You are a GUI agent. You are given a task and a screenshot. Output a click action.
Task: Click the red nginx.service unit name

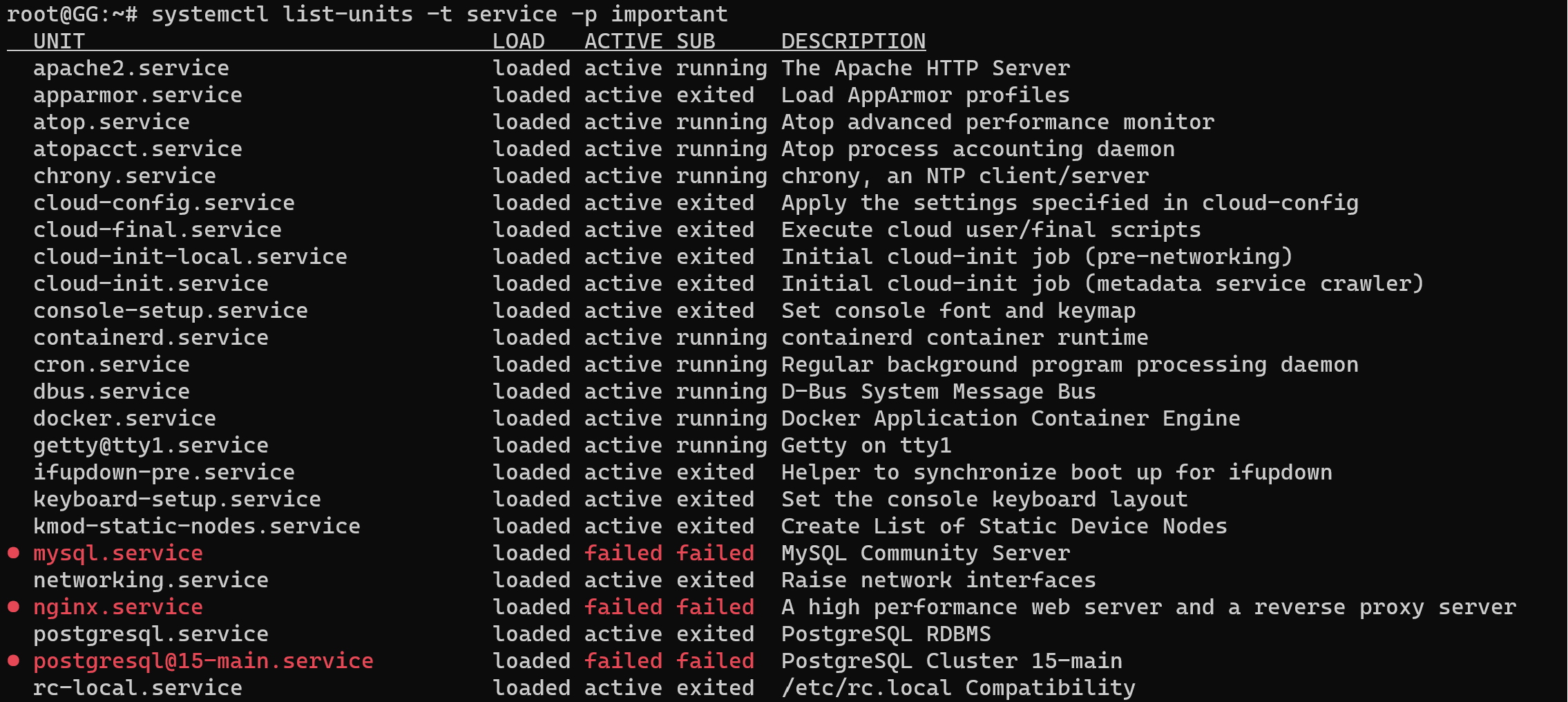tap(118, 607)
